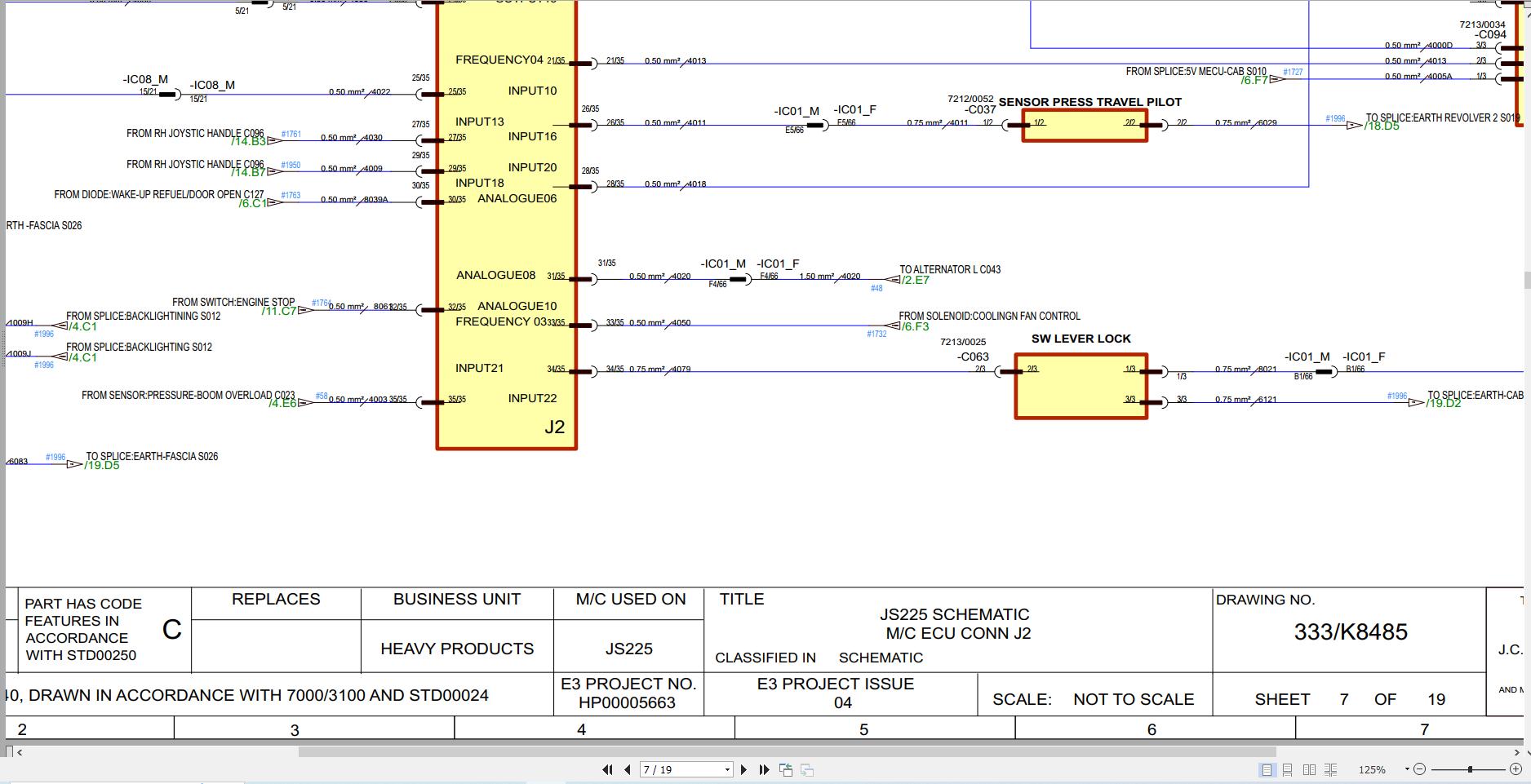Follow the /6.F3 cooling fan reference
Screen dimensions: 1531x784
click(x=915, y=326)
